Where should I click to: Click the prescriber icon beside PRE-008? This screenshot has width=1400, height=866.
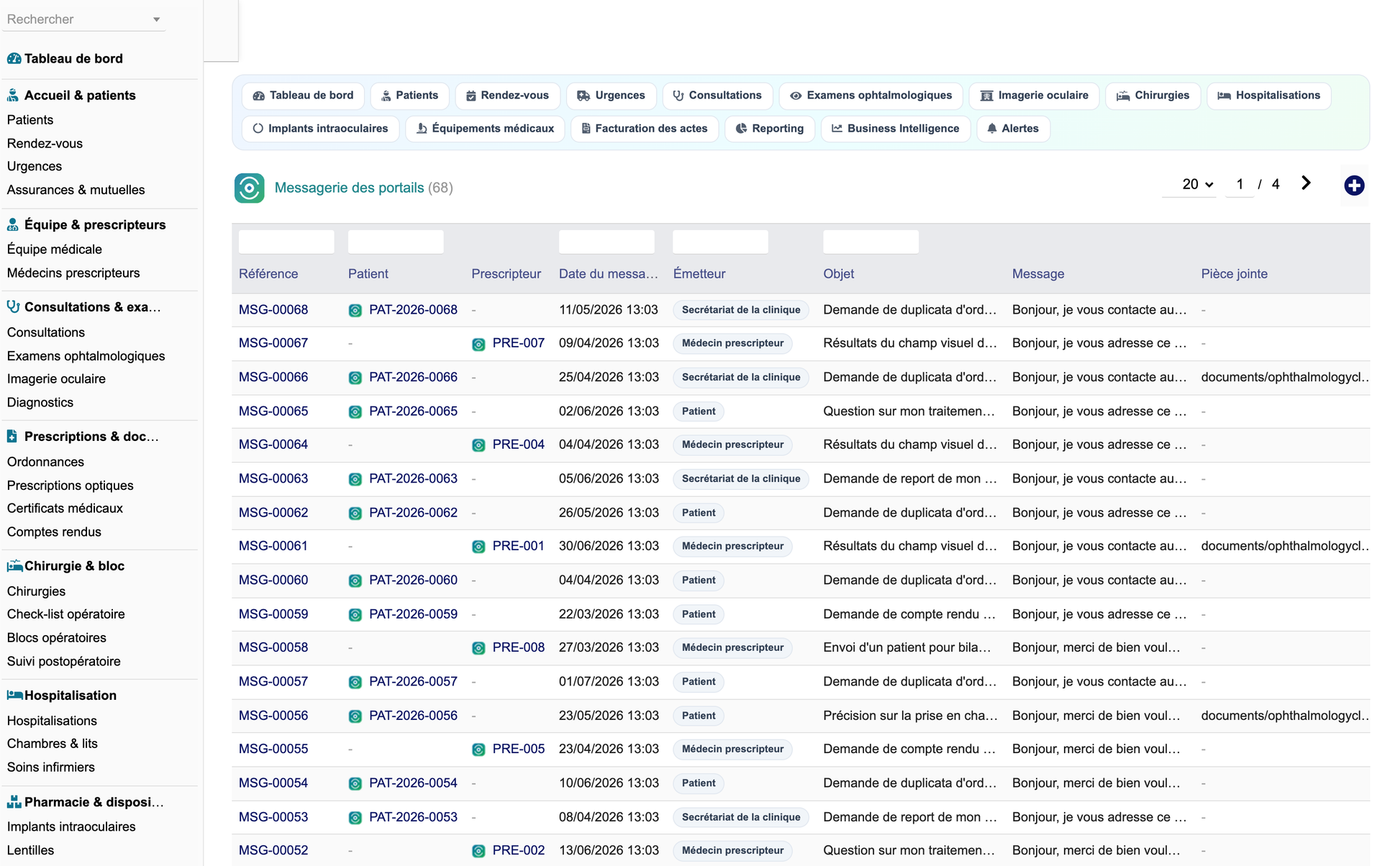click(478, 649)
